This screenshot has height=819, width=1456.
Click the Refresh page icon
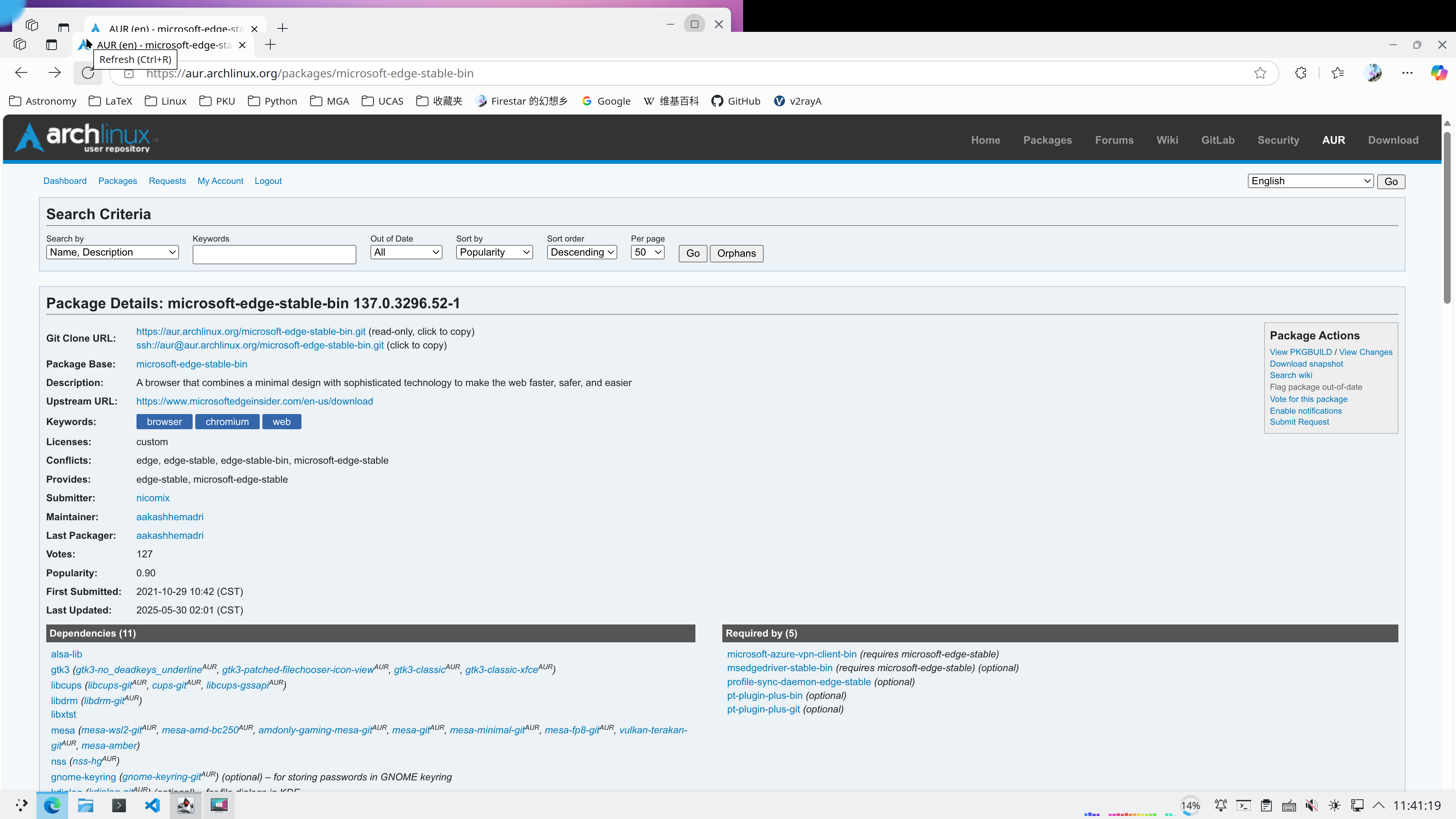coord(88,73)
